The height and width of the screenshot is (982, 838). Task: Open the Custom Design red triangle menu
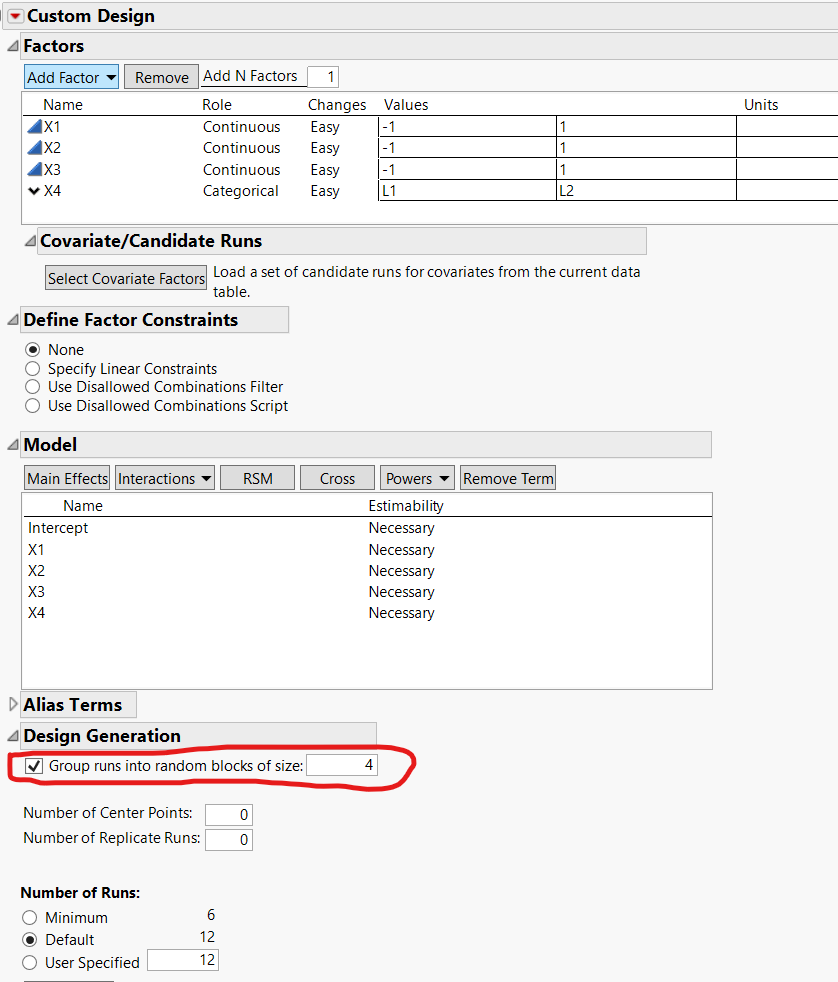tap(16, 16)
